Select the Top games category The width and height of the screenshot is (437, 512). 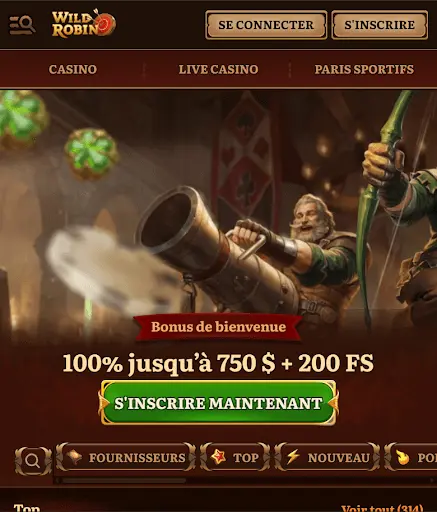(x=235, y=457)
